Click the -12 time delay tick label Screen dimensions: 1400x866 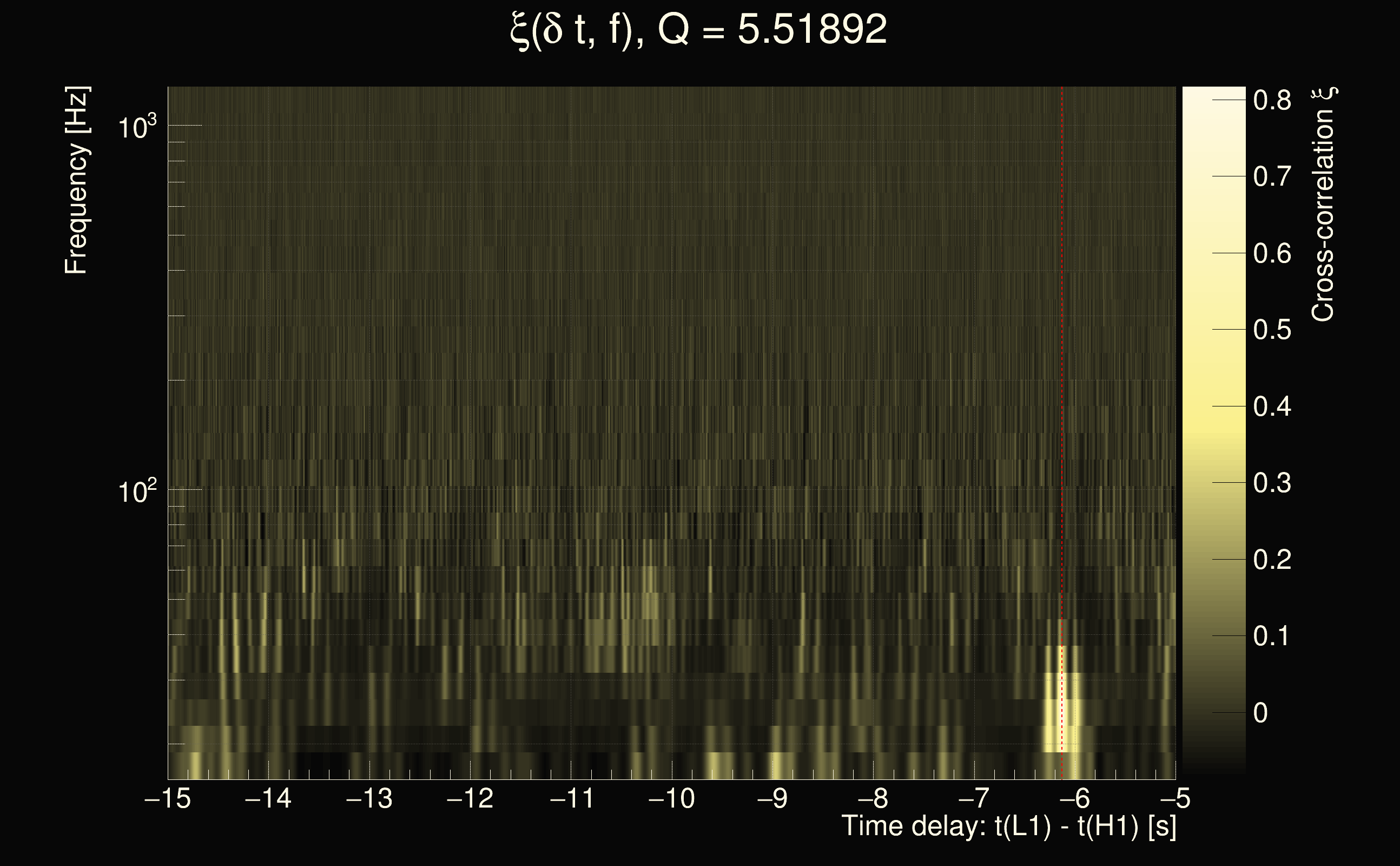pyautogui.click(x=470, y=798)
